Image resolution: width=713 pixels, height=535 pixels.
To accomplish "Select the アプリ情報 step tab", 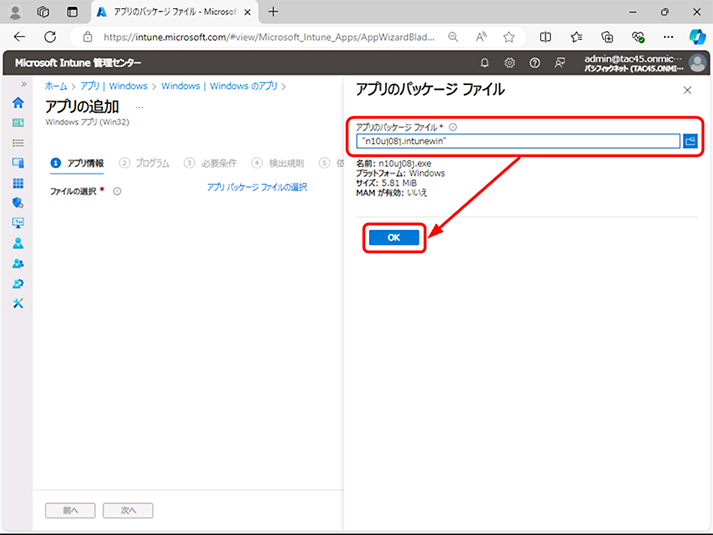I will (77, 163).
